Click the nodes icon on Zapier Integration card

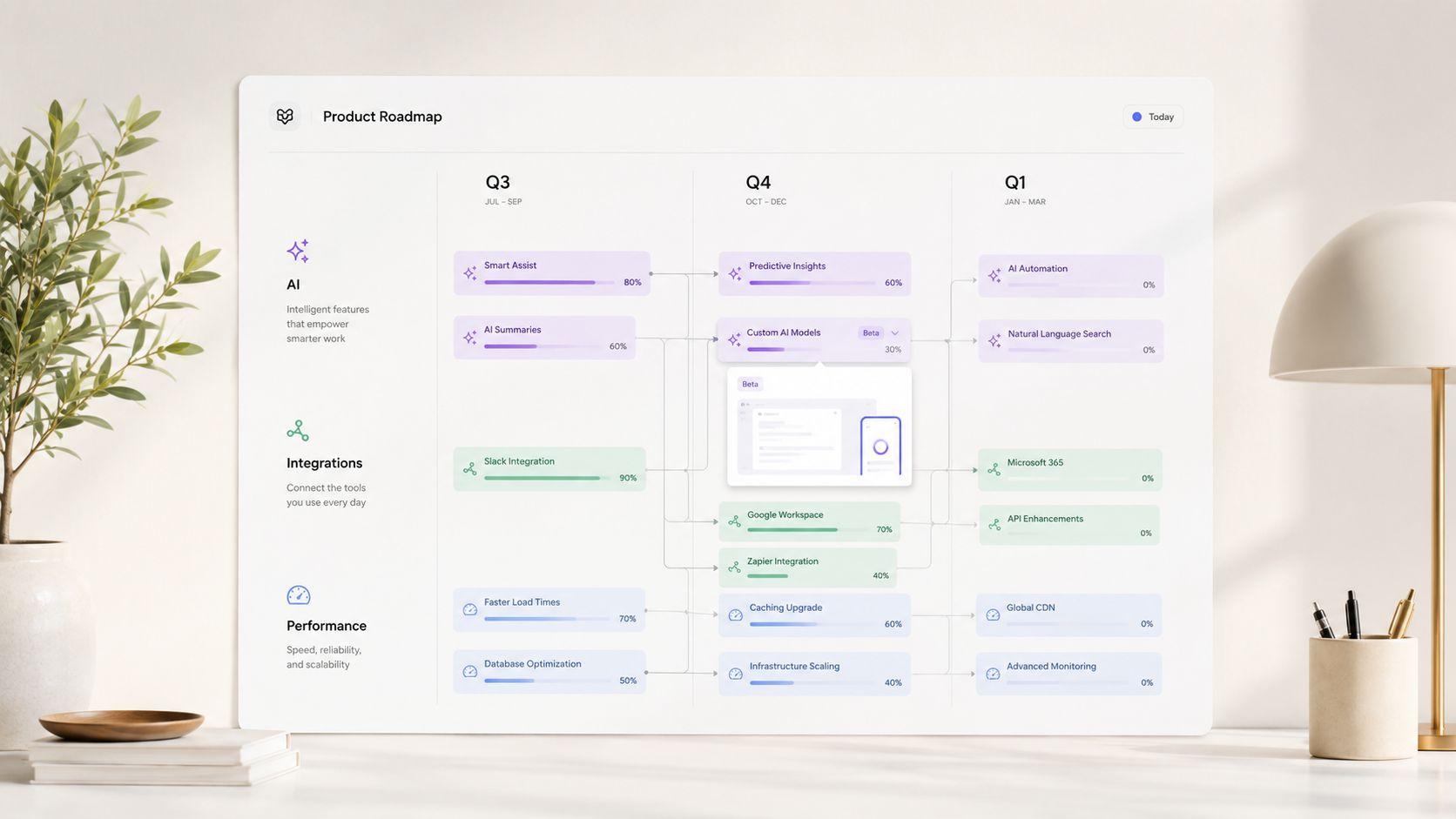[x=734, y=567]
